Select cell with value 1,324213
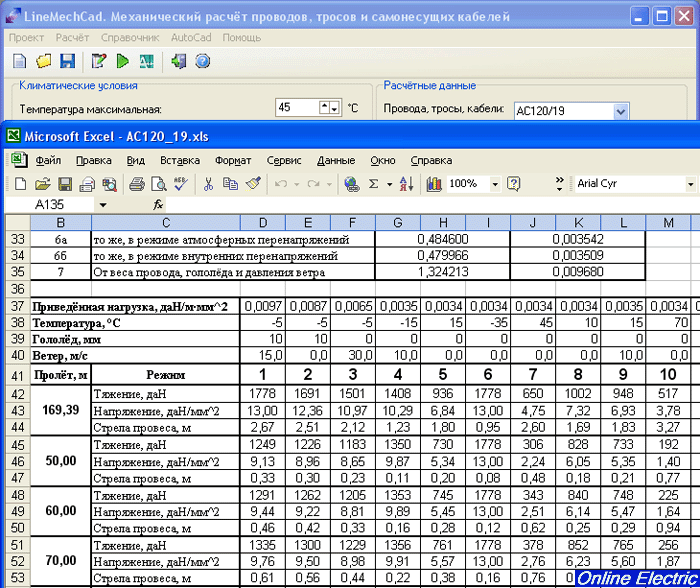 coord(442,272)
